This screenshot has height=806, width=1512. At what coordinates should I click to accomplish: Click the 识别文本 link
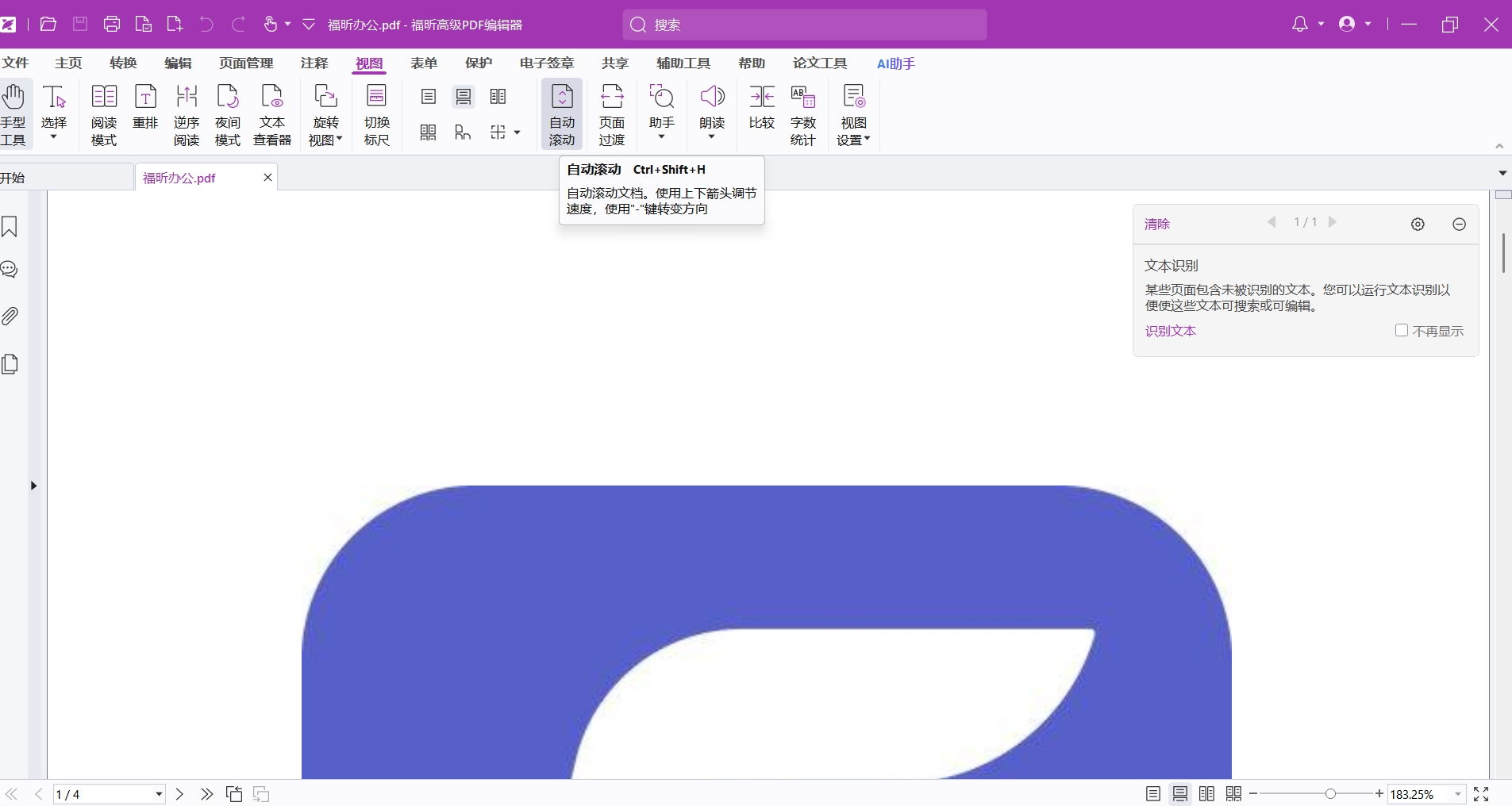pyautogui.click(x=1170, y=331)
